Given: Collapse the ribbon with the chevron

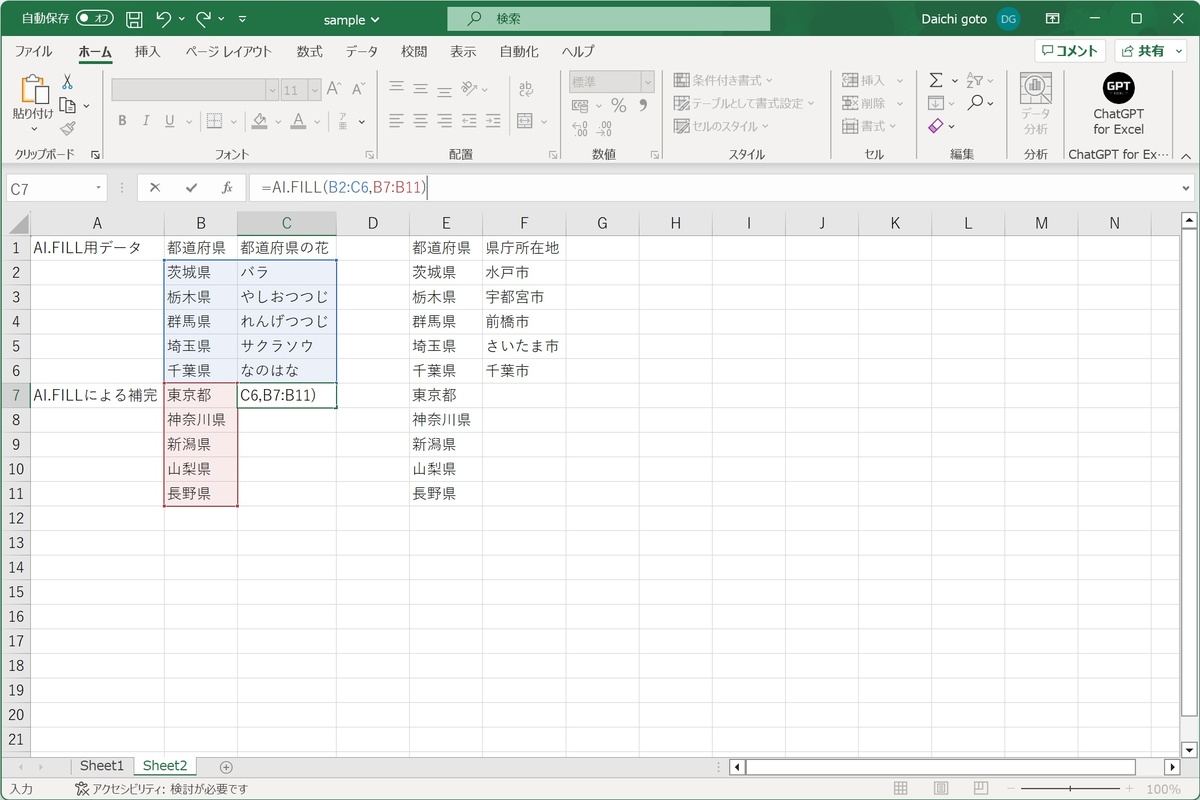Looking at the screenshot, I should click(1186, 155).
